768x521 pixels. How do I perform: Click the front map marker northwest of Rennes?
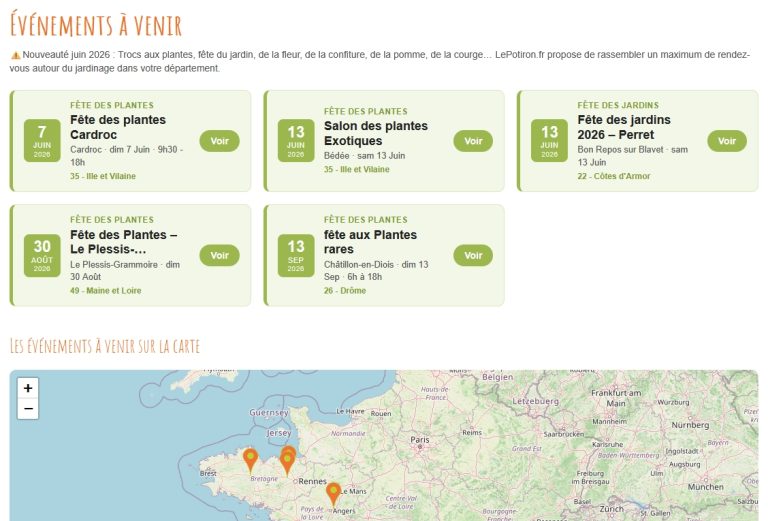click(287, 464)
